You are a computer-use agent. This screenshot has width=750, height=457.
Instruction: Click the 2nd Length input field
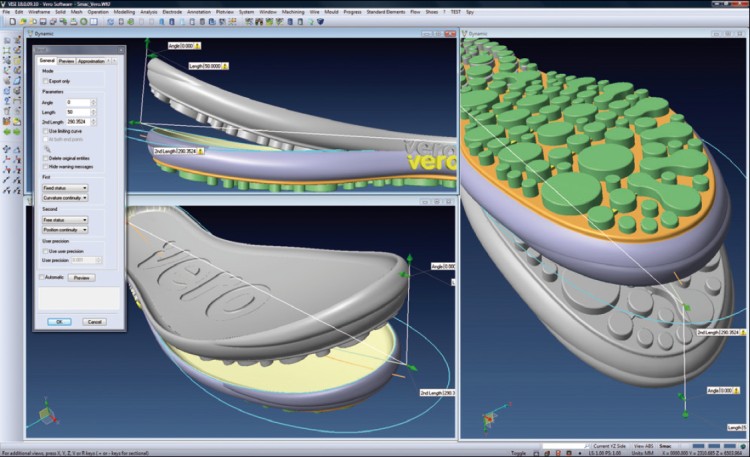80,121
